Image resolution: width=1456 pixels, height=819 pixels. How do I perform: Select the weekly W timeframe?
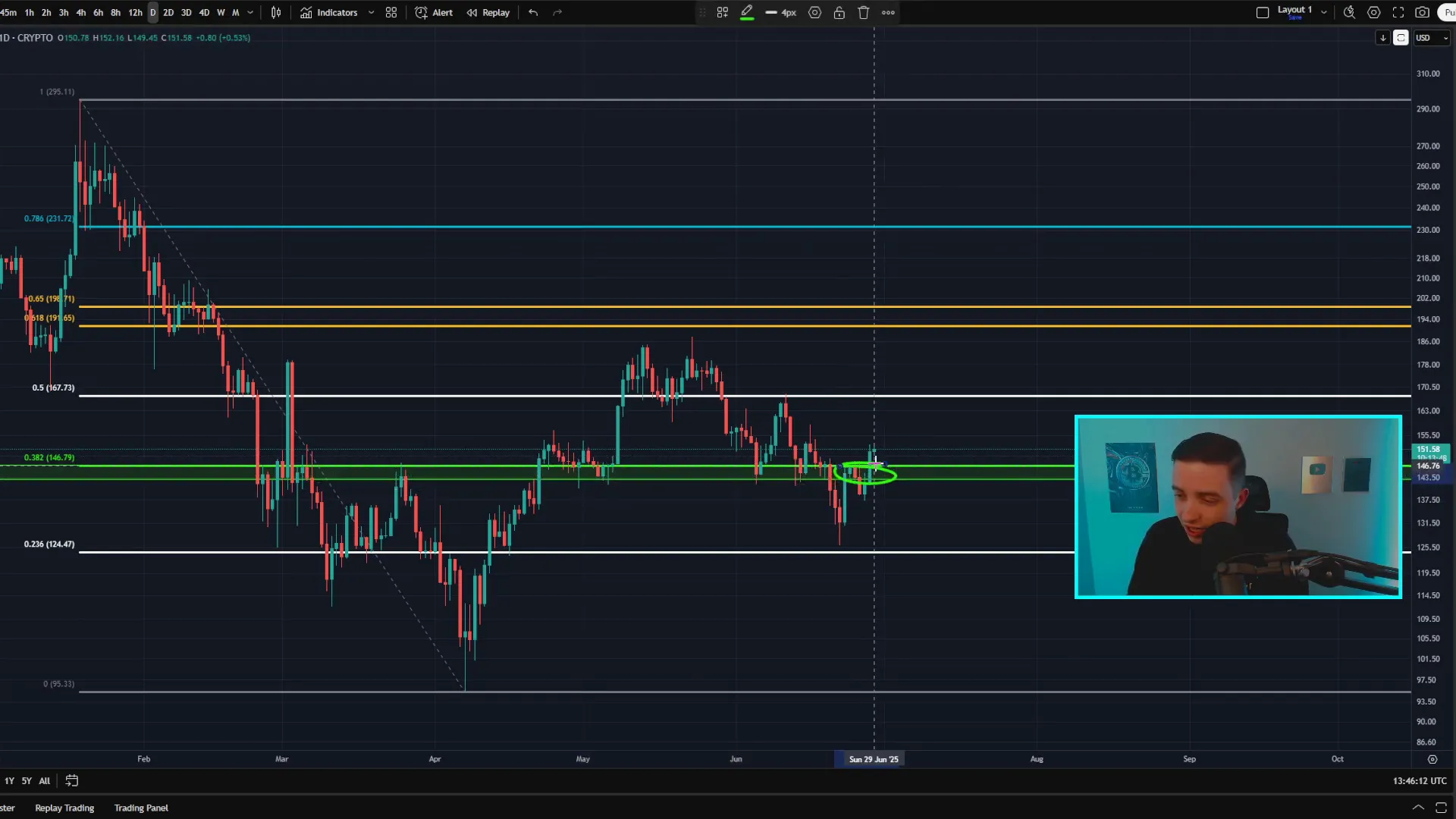point(221,12)
